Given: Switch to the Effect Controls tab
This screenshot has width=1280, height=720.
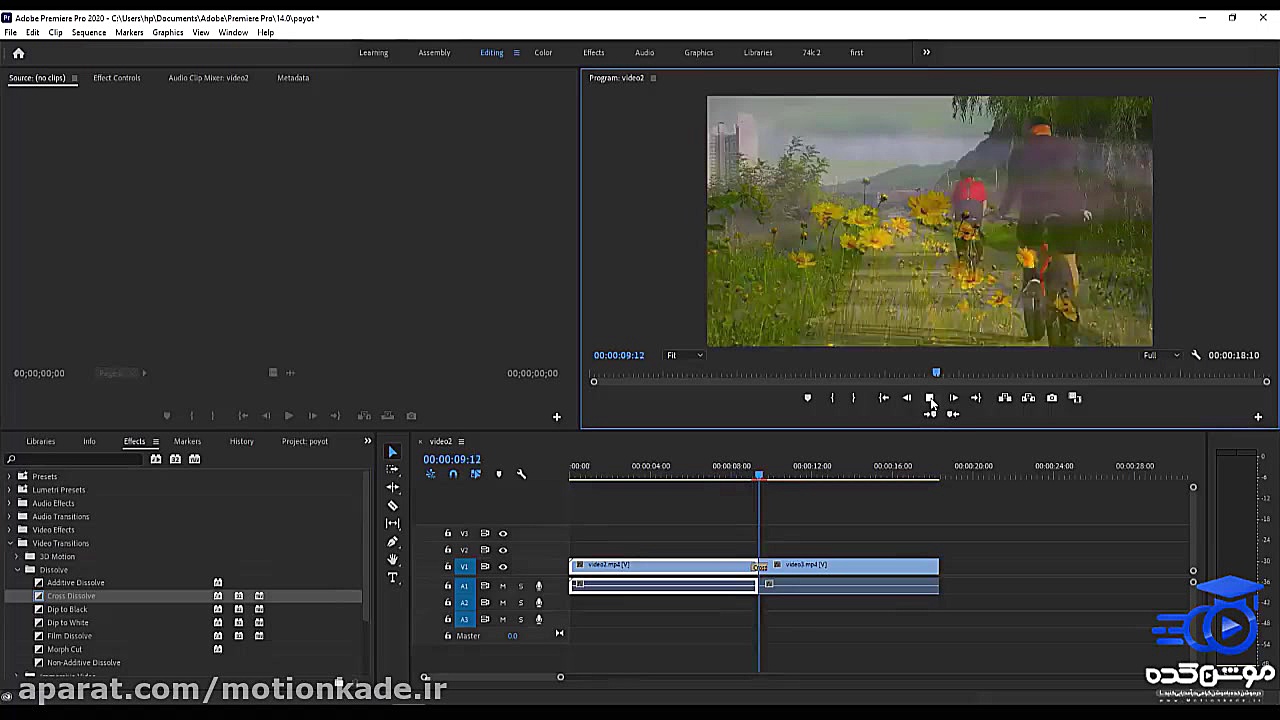Looking at the screenshot, I should [117, 78].
